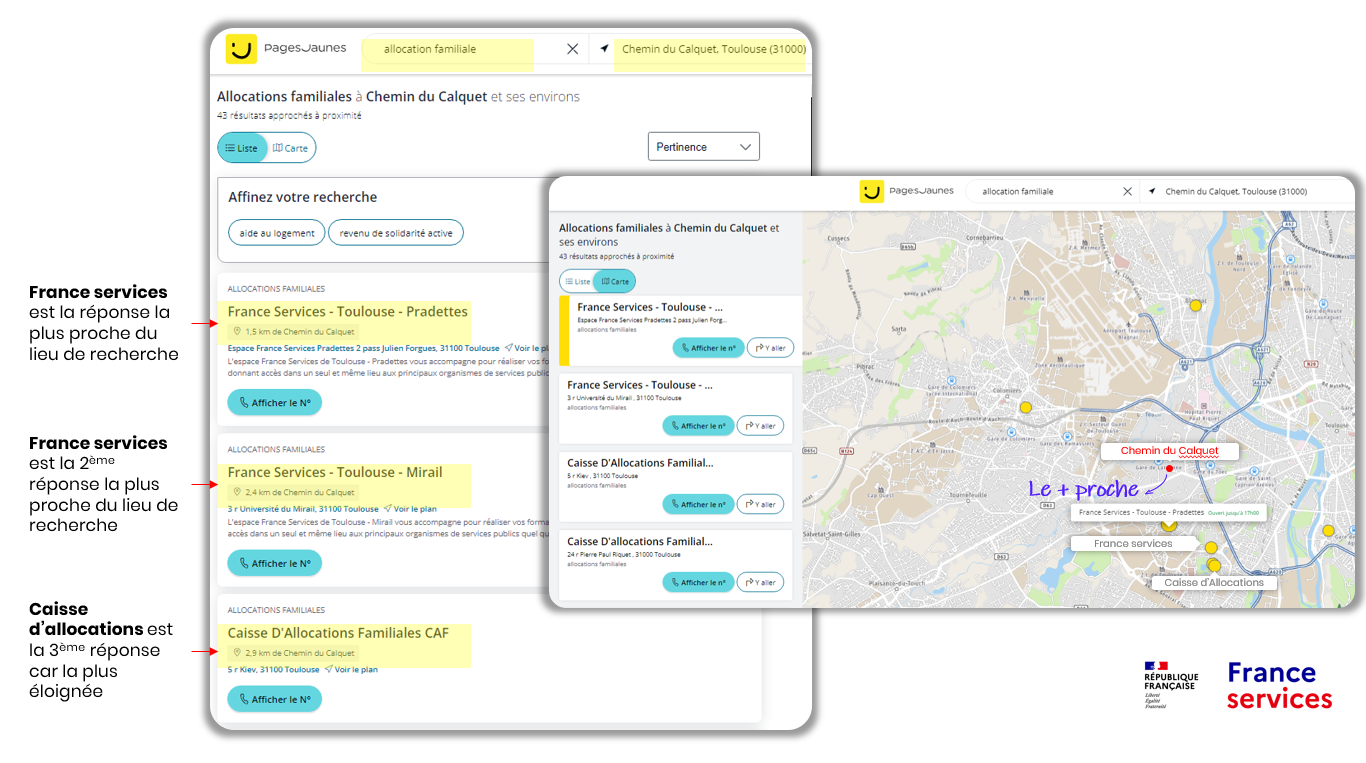The width and height of the screenshot is (1366, 763).
Task: Select the Carte toggle in map-view window
Action: pyautogui.click(x=615, y=282)
